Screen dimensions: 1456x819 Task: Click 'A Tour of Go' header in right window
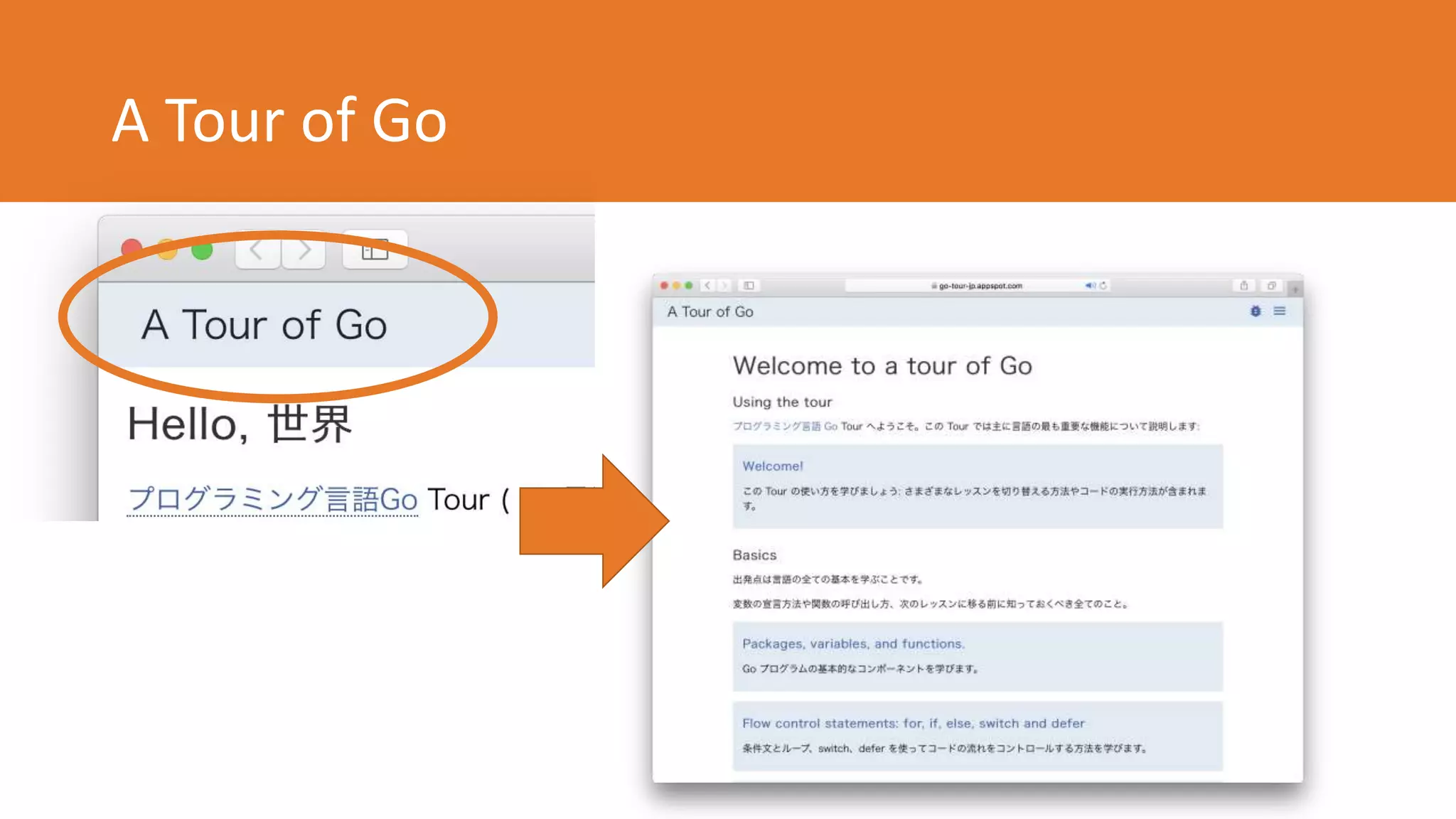710,311
